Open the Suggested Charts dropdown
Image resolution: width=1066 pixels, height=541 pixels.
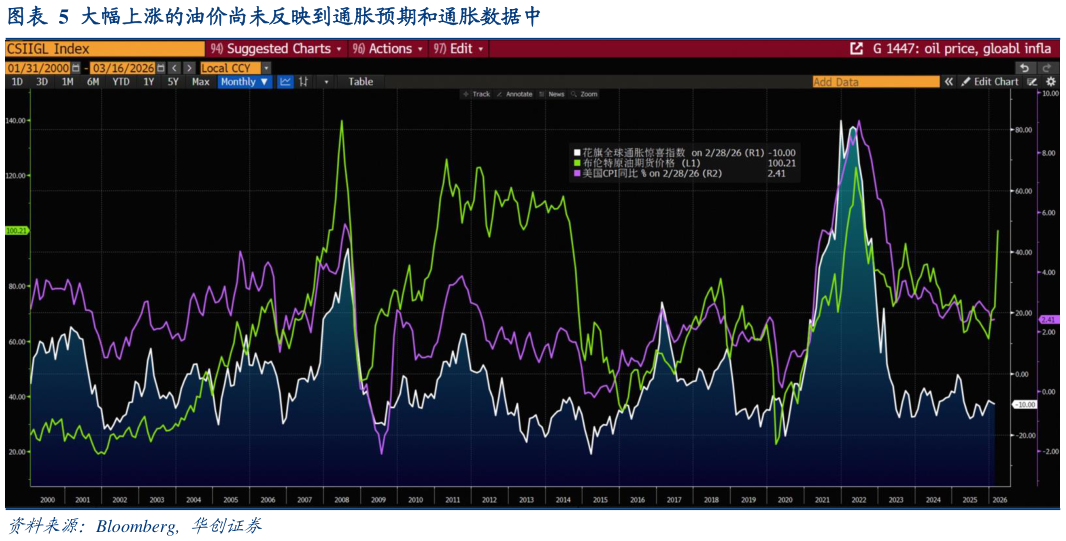277,48
